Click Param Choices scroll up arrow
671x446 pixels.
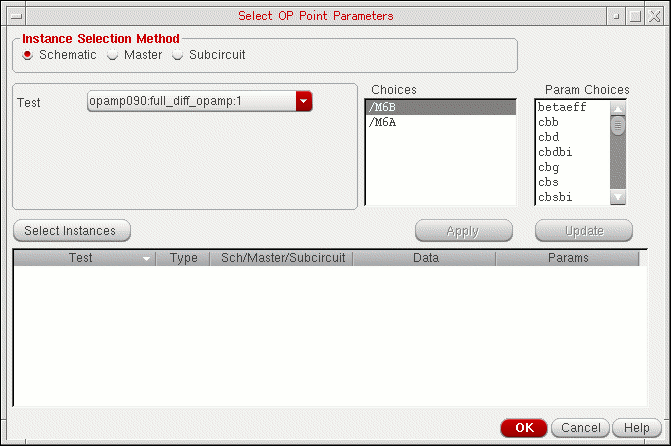pos(618,109)
